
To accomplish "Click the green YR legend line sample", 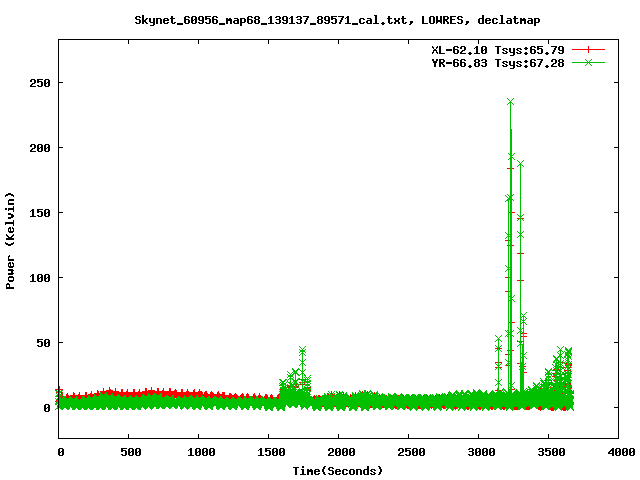I will [x=589, y=62].
